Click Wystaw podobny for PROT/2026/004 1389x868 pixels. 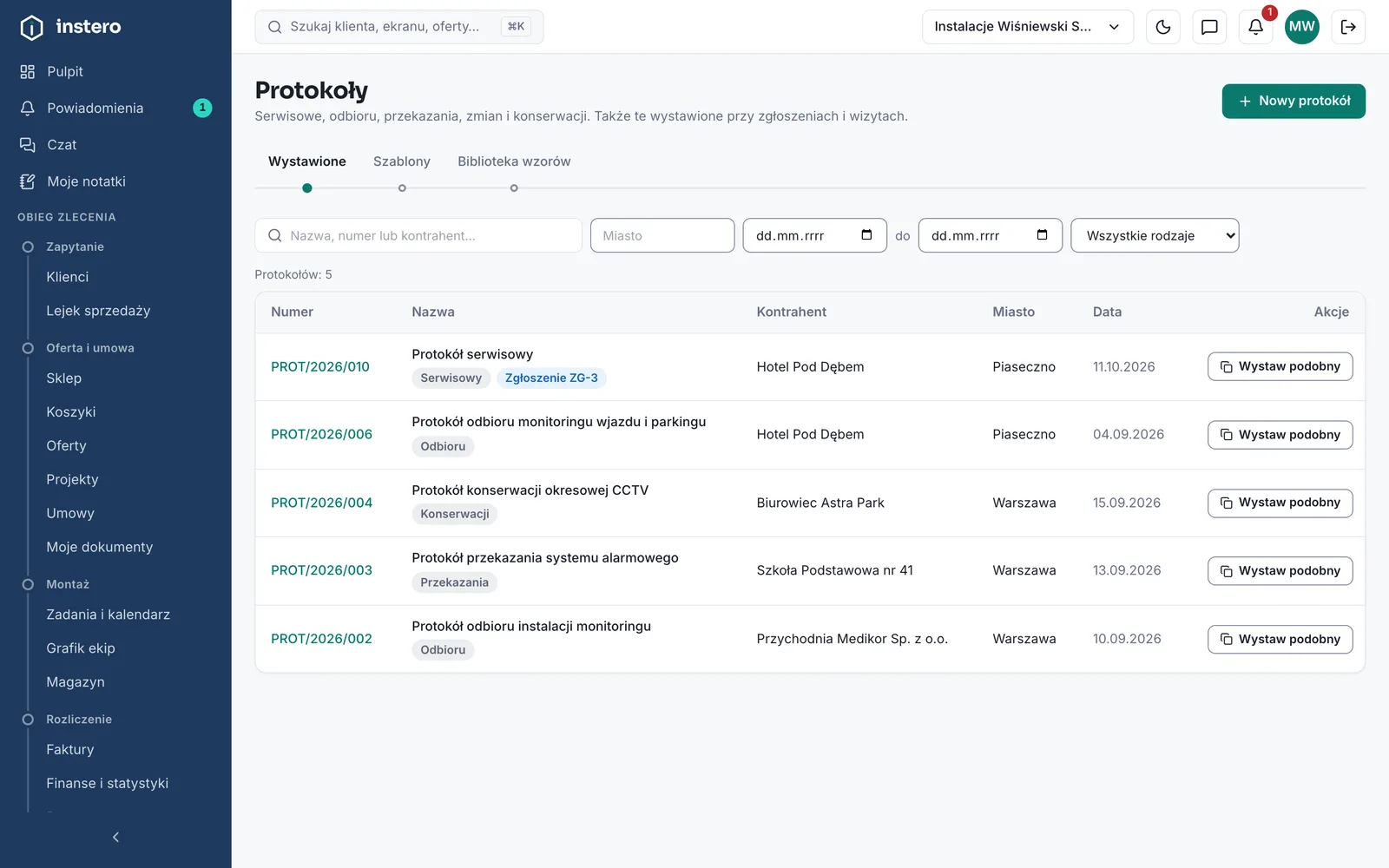[1280, 503]
